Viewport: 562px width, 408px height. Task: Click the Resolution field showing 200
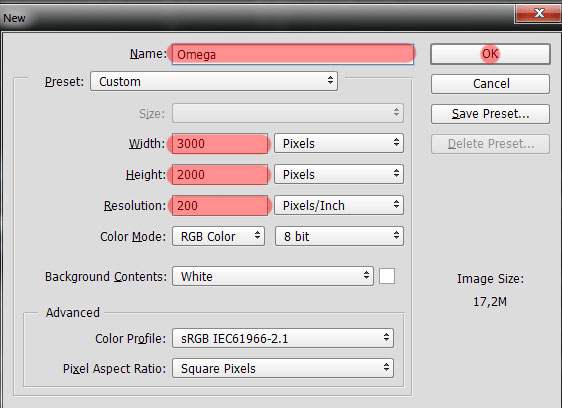pyautogui.click(x=220, y=205)
